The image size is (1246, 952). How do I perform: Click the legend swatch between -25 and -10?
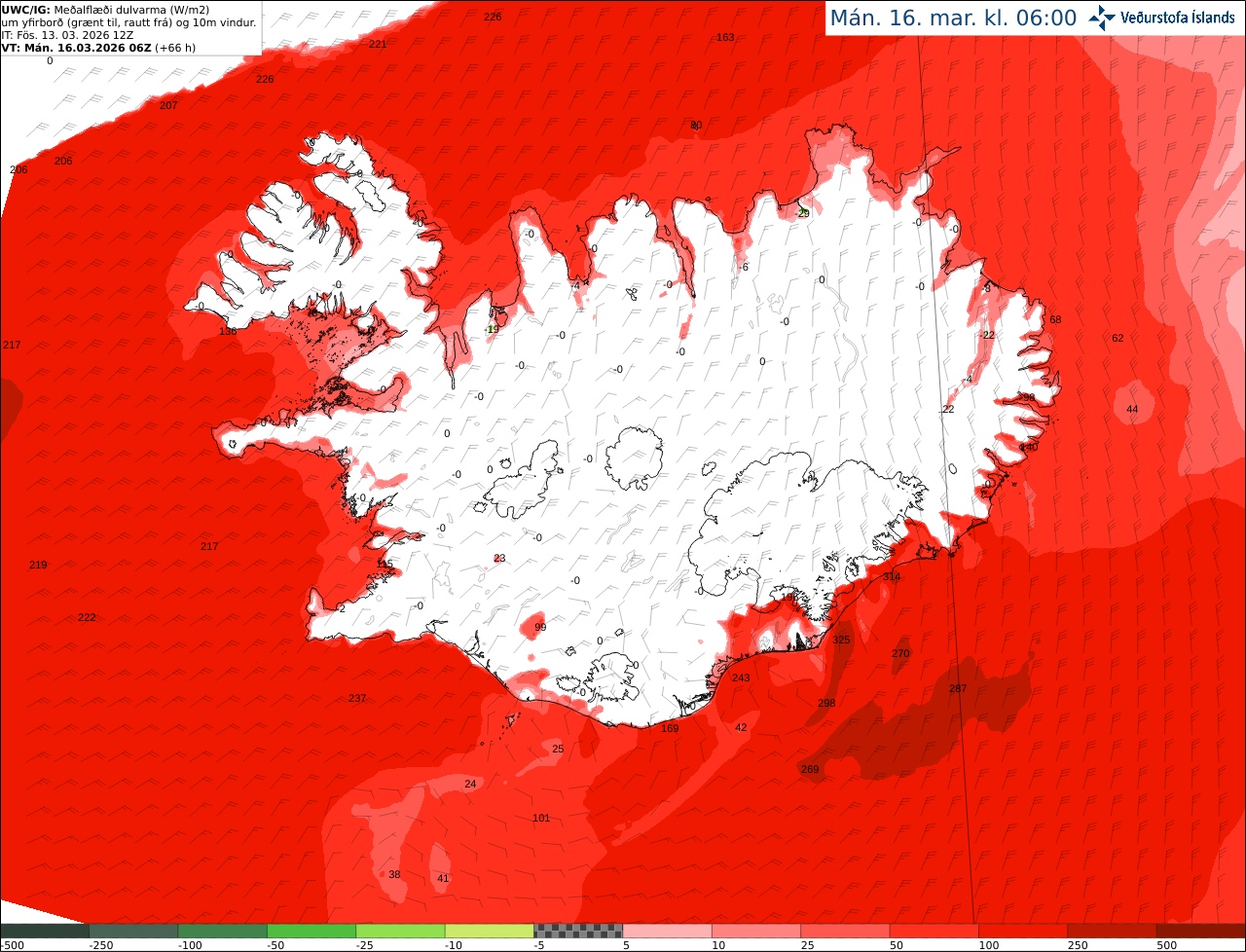pos(400,931)
